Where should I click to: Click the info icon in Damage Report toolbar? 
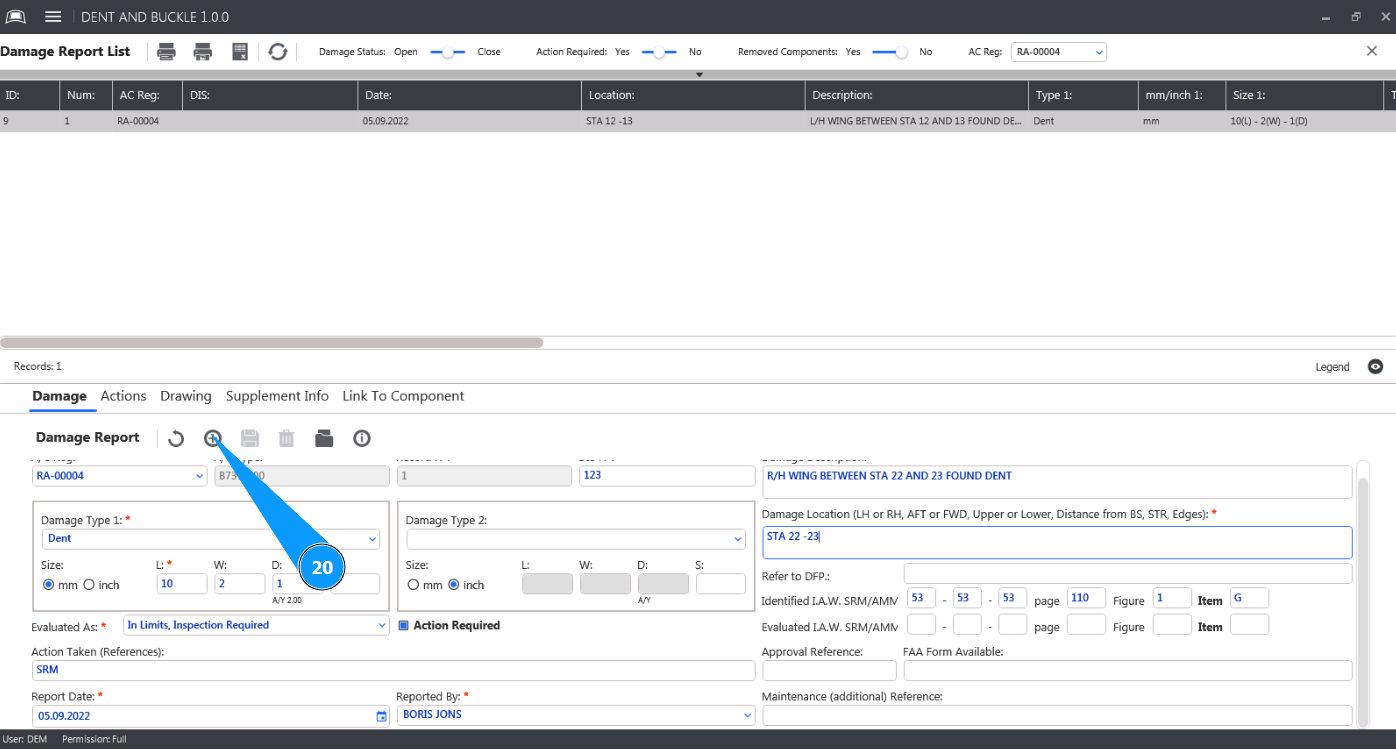pos(362,438)
